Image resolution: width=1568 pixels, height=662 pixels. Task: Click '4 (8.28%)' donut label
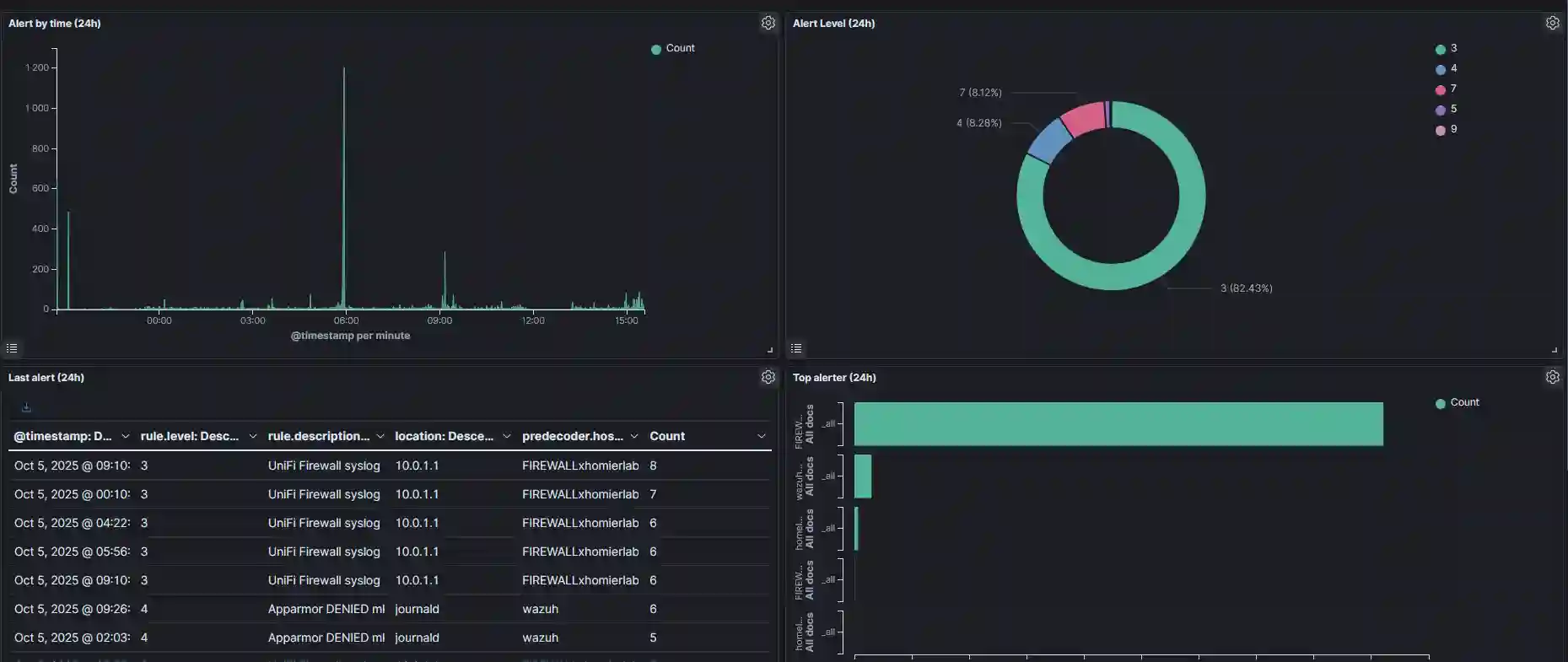coord(979,123)
